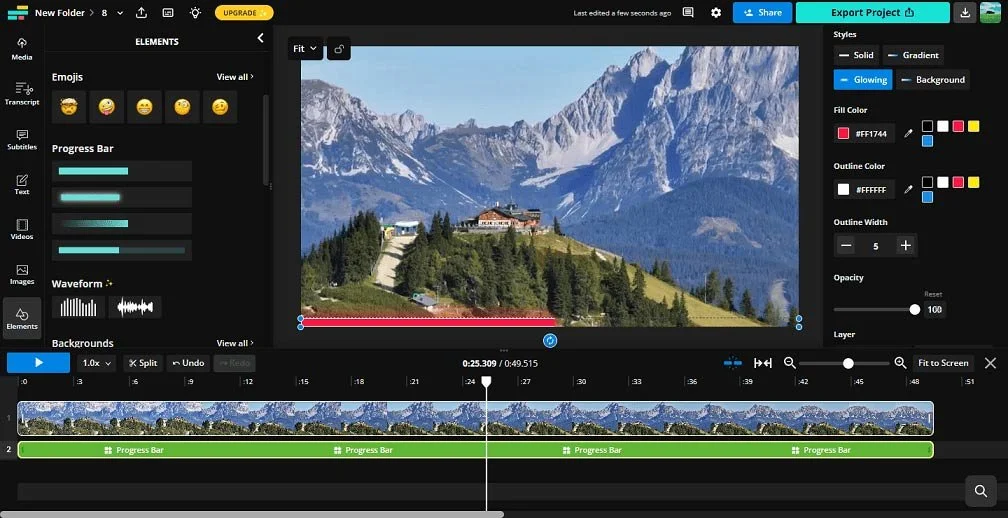1008x518 pixels.
Task: Click the UPGRADE button
Action: coord(244,13)
